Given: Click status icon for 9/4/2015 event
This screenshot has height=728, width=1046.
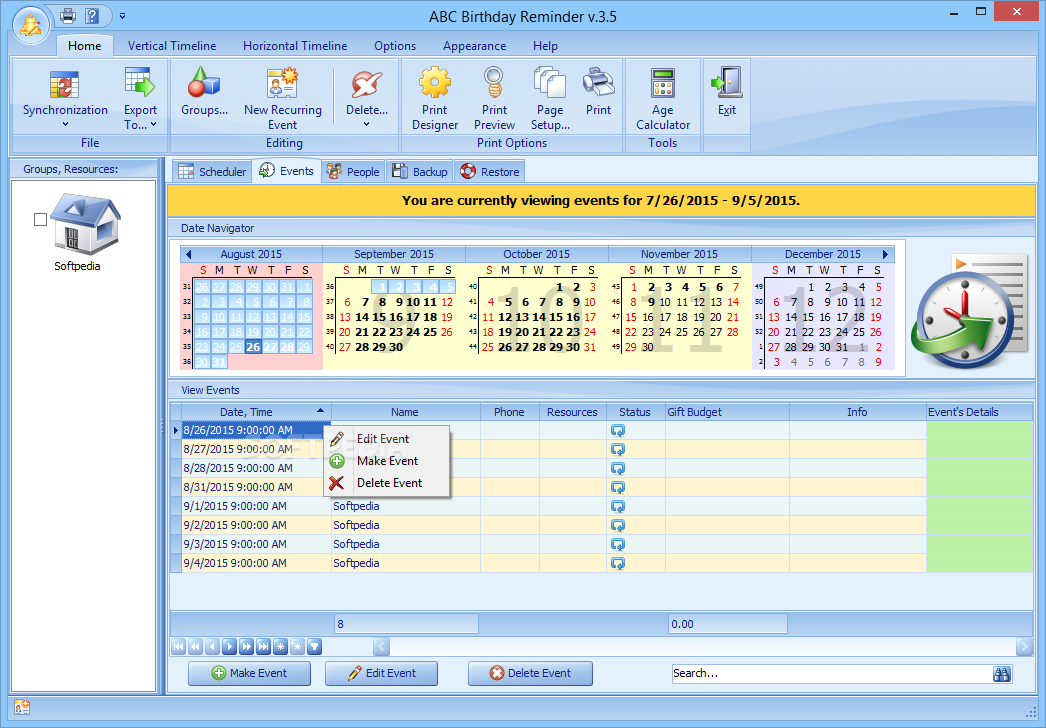Looking at the screenshot, I should pyautogui.click(x=618, y=563).
